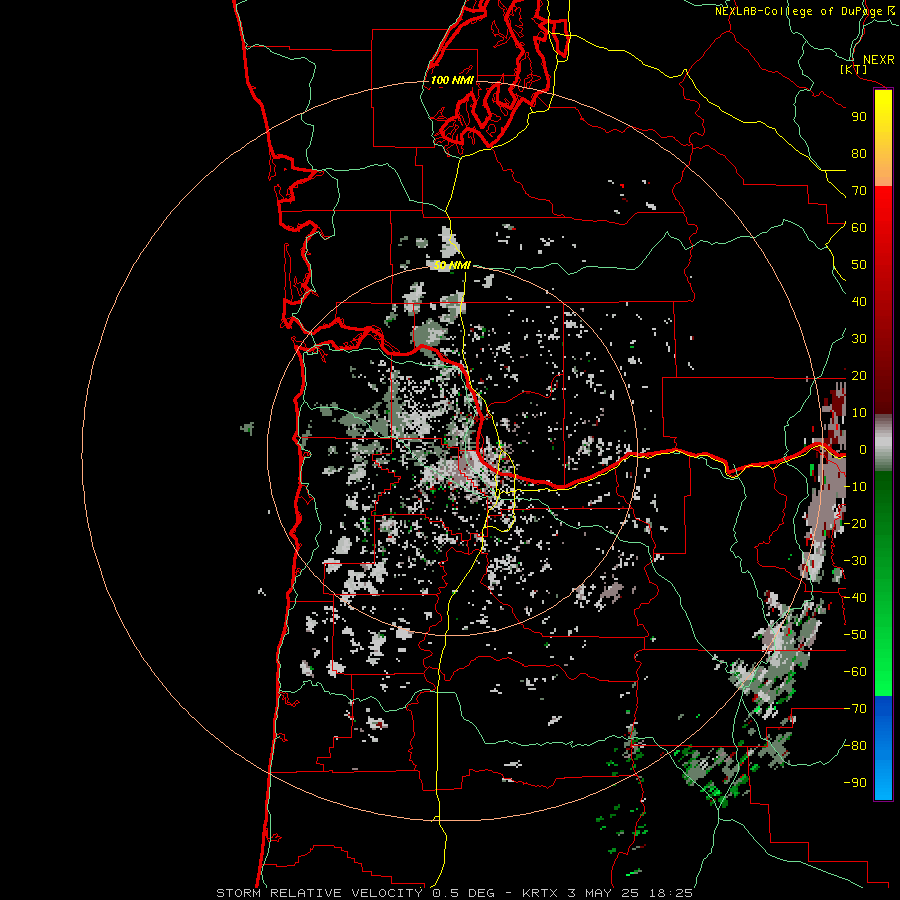This screenshot has height=900, width=900.
Task: Click the 40 value on the velocity scale
Action: (859, 301)
